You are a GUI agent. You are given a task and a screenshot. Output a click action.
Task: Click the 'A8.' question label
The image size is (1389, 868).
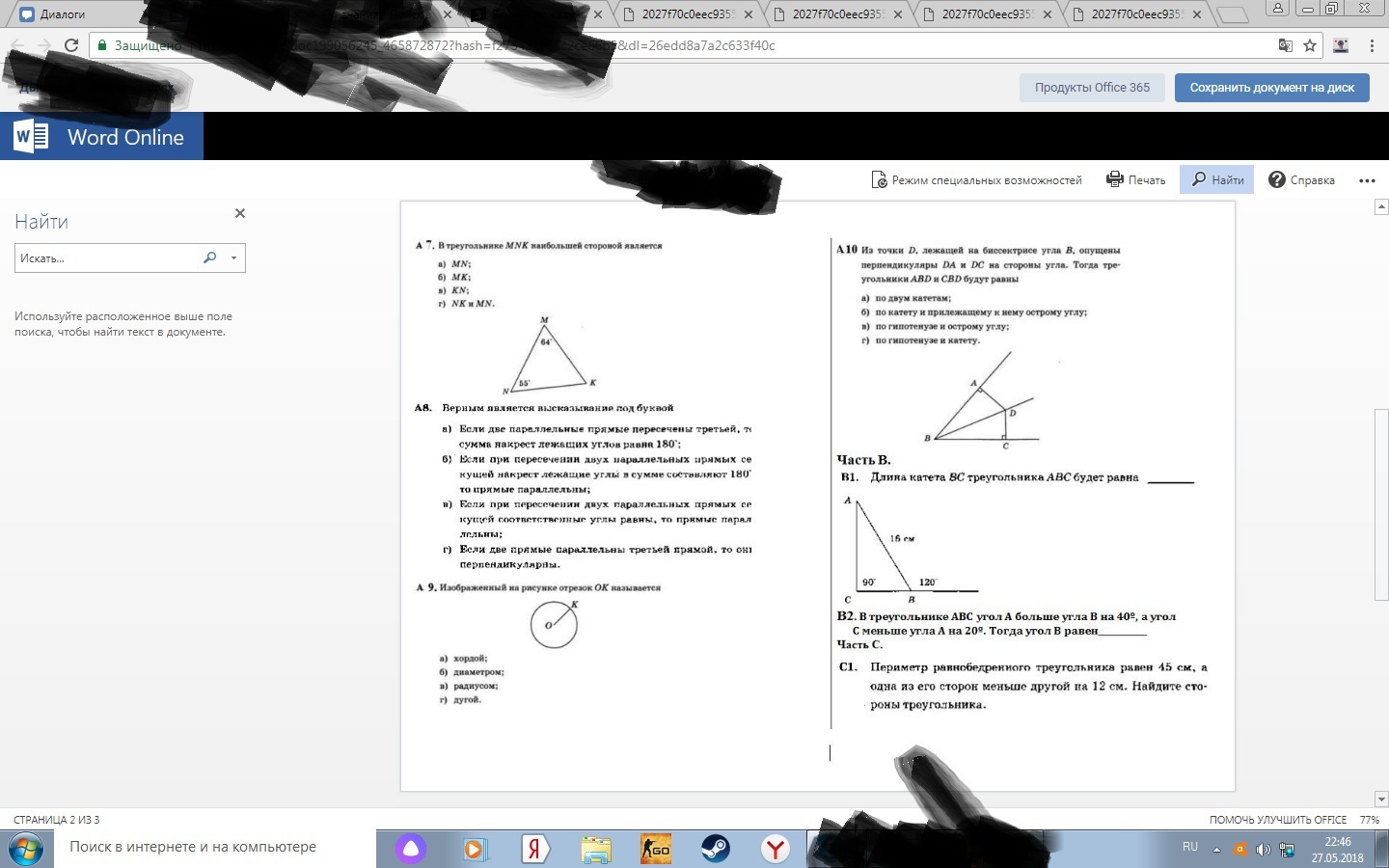[x=423, y=408]
